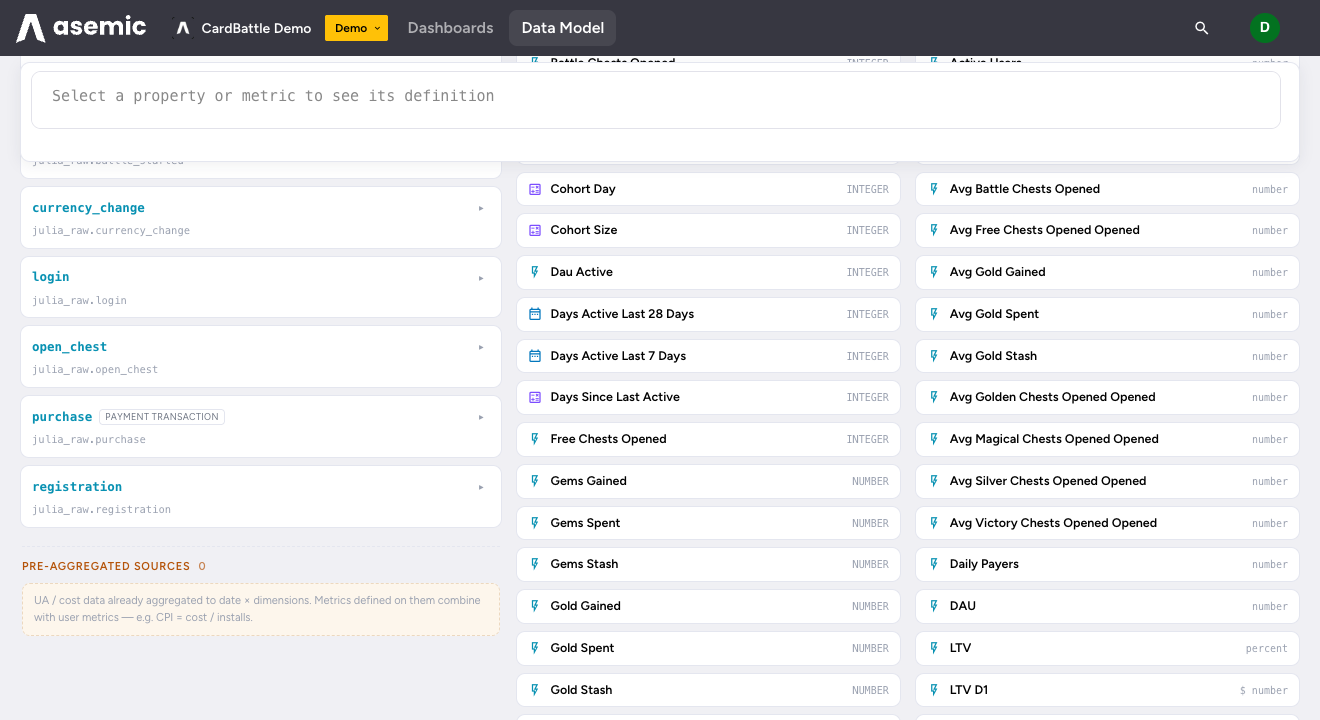Click the Gold Gained lightning icon
This screenshot has height=720, width=1320.
pos(535,606)
